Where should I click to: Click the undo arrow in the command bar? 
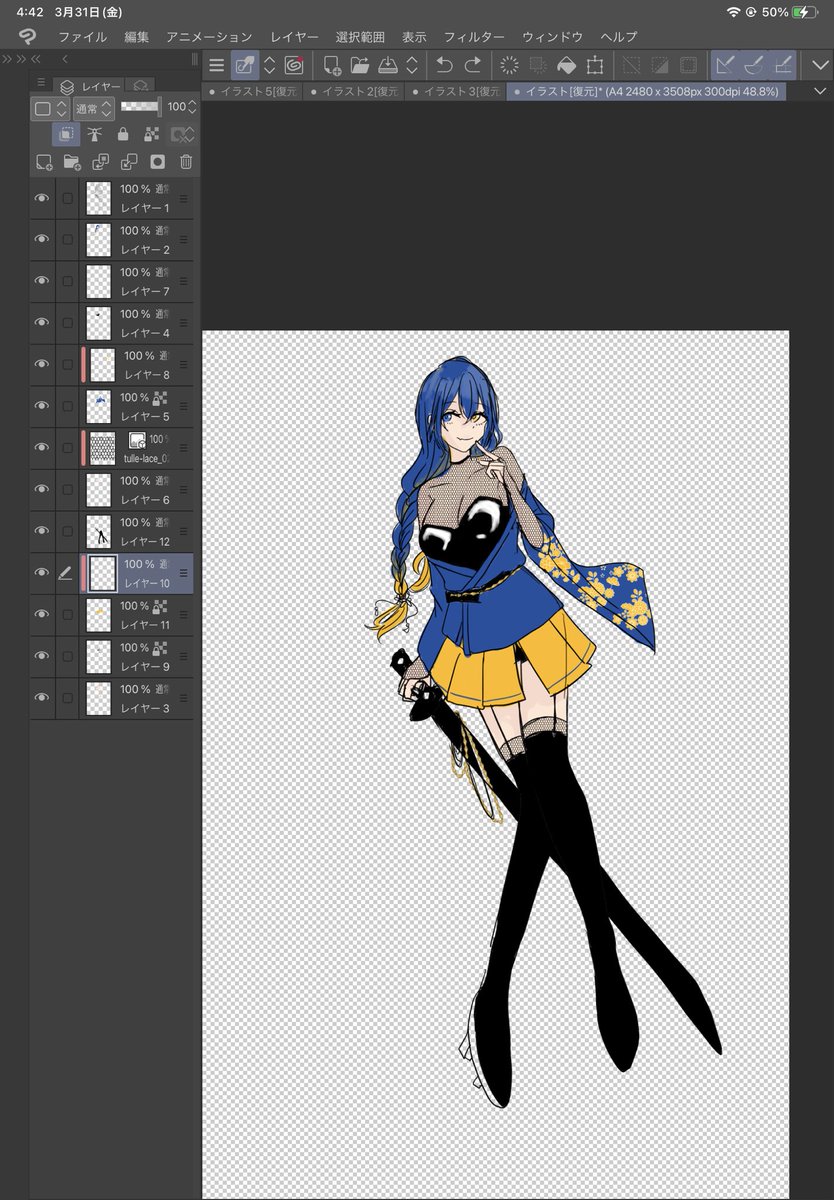click(x=445, y=66)
